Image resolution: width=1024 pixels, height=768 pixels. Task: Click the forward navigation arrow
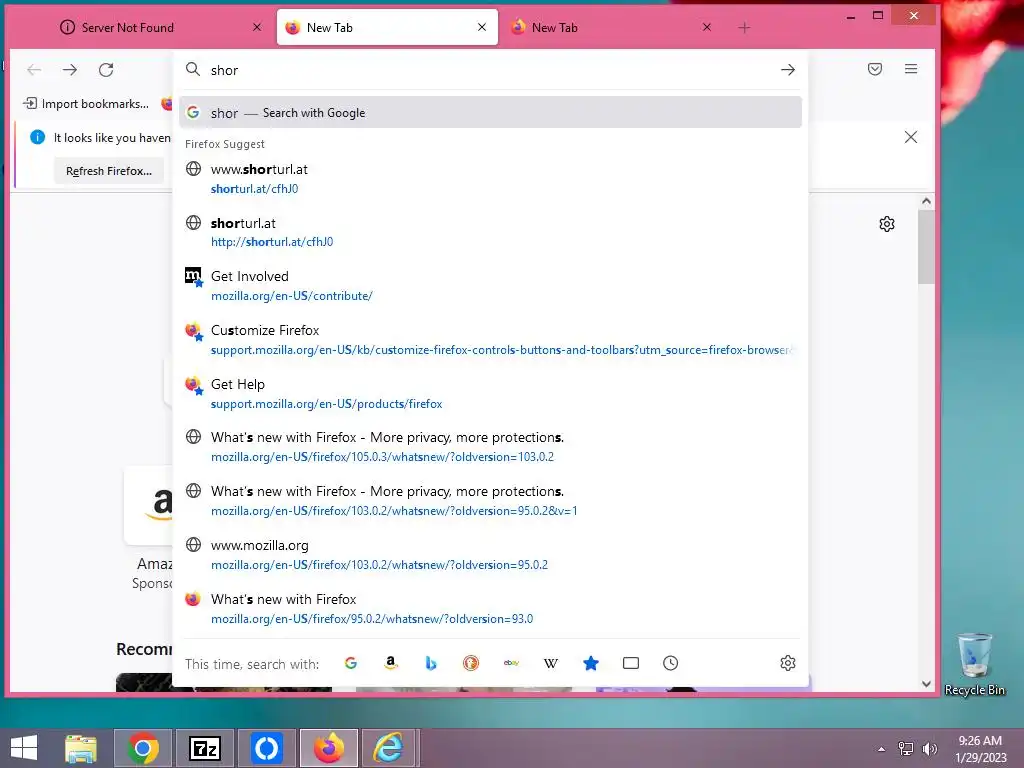70,70
